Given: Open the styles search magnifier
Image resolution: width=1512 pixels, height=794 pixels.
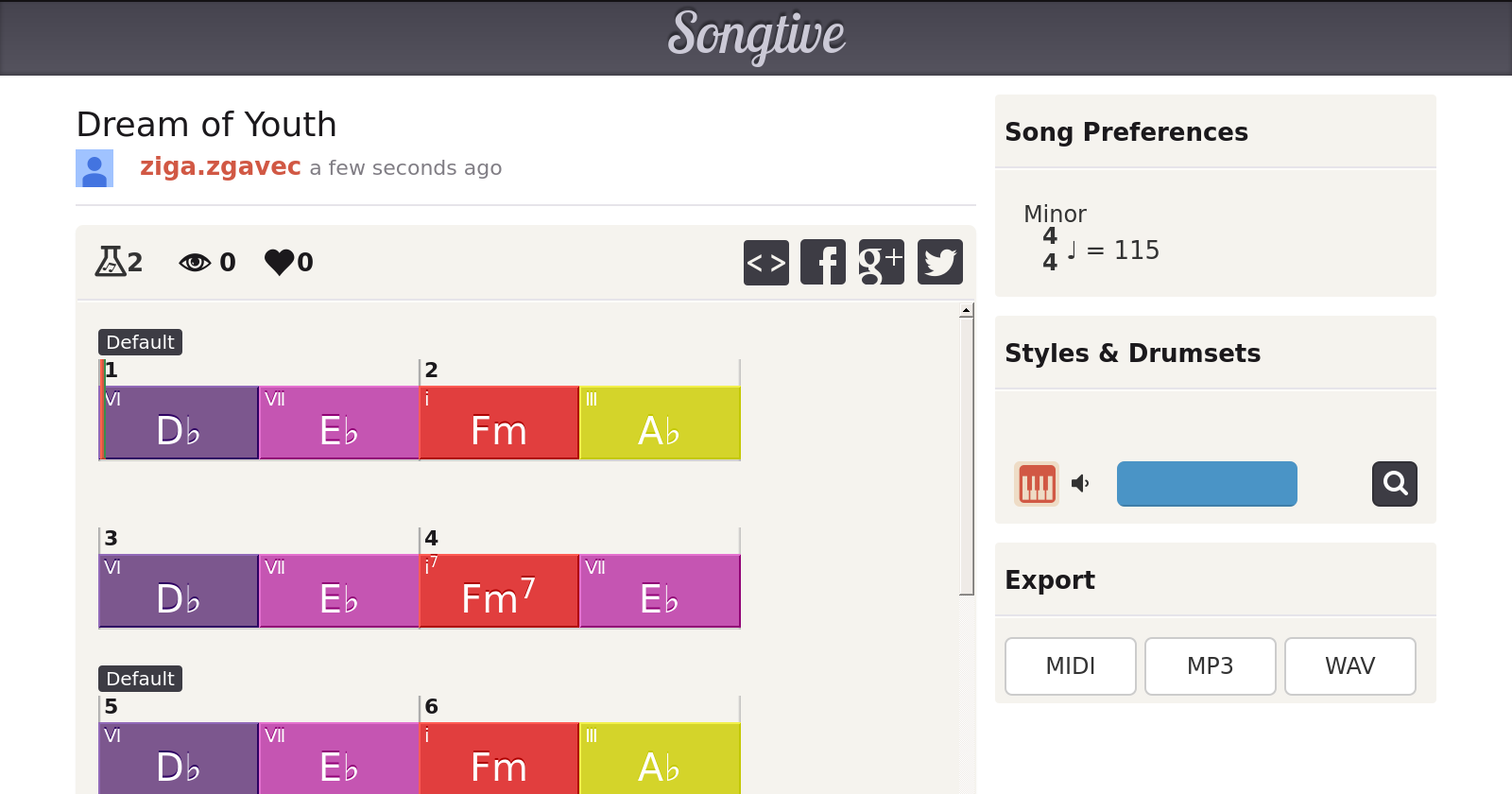Looking at the screenshot, I should click(x=1394, y=484).
